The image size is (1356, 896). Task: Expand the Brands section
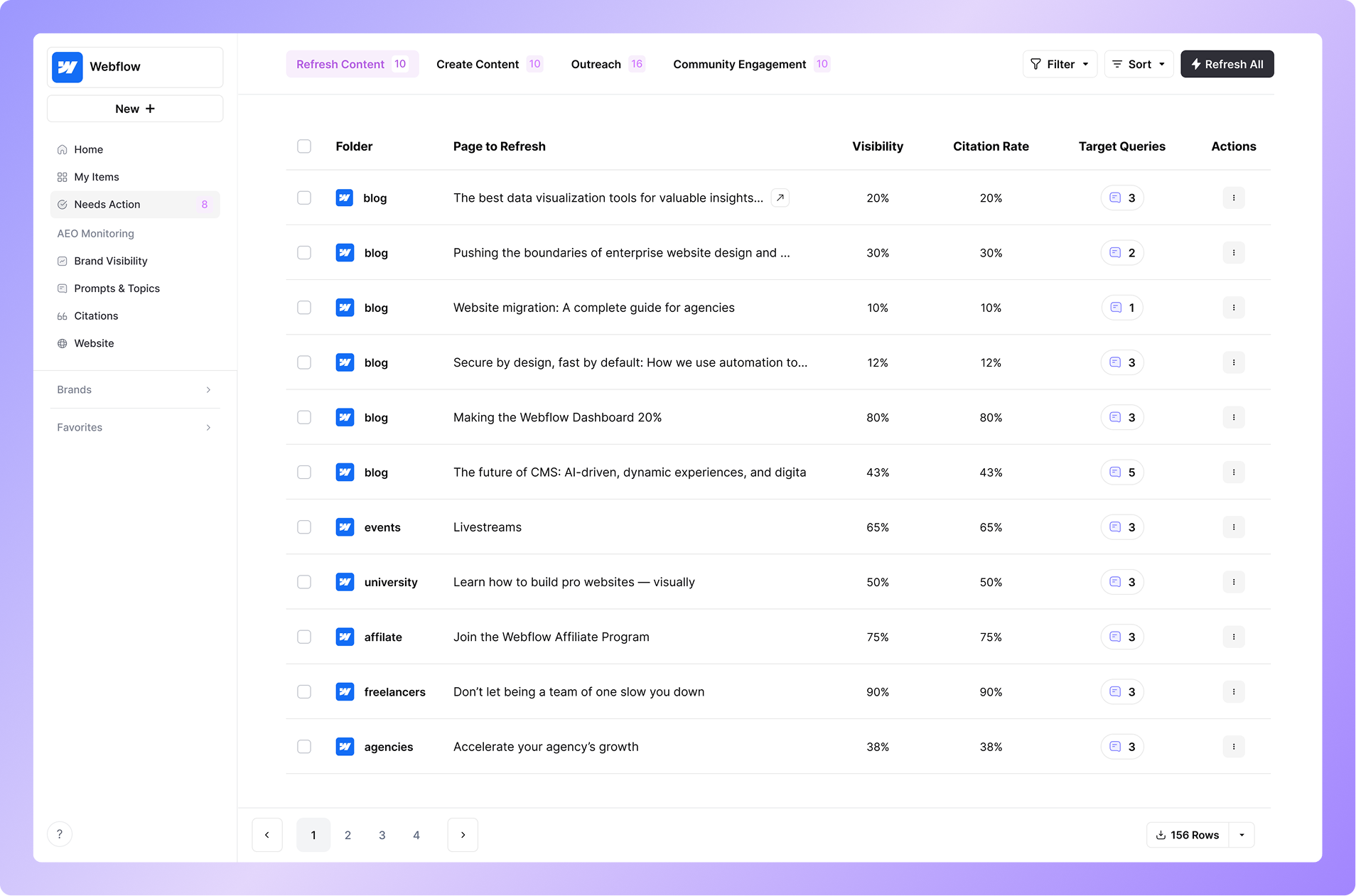coord(135,389)
